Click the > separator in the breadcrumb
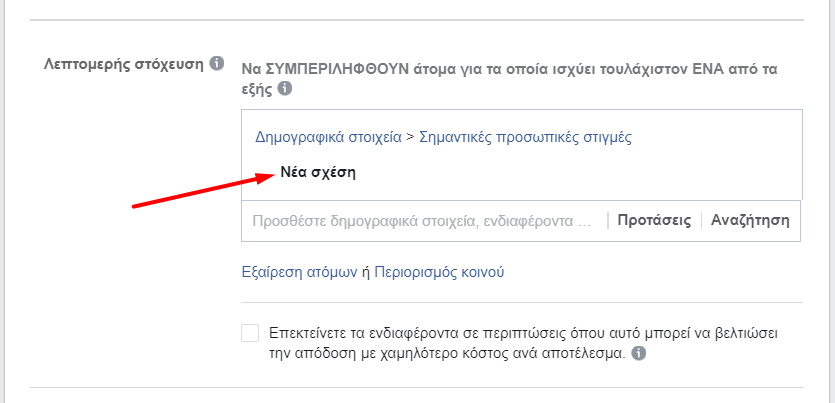Screen dimensions: 835x403 (410, 137)
